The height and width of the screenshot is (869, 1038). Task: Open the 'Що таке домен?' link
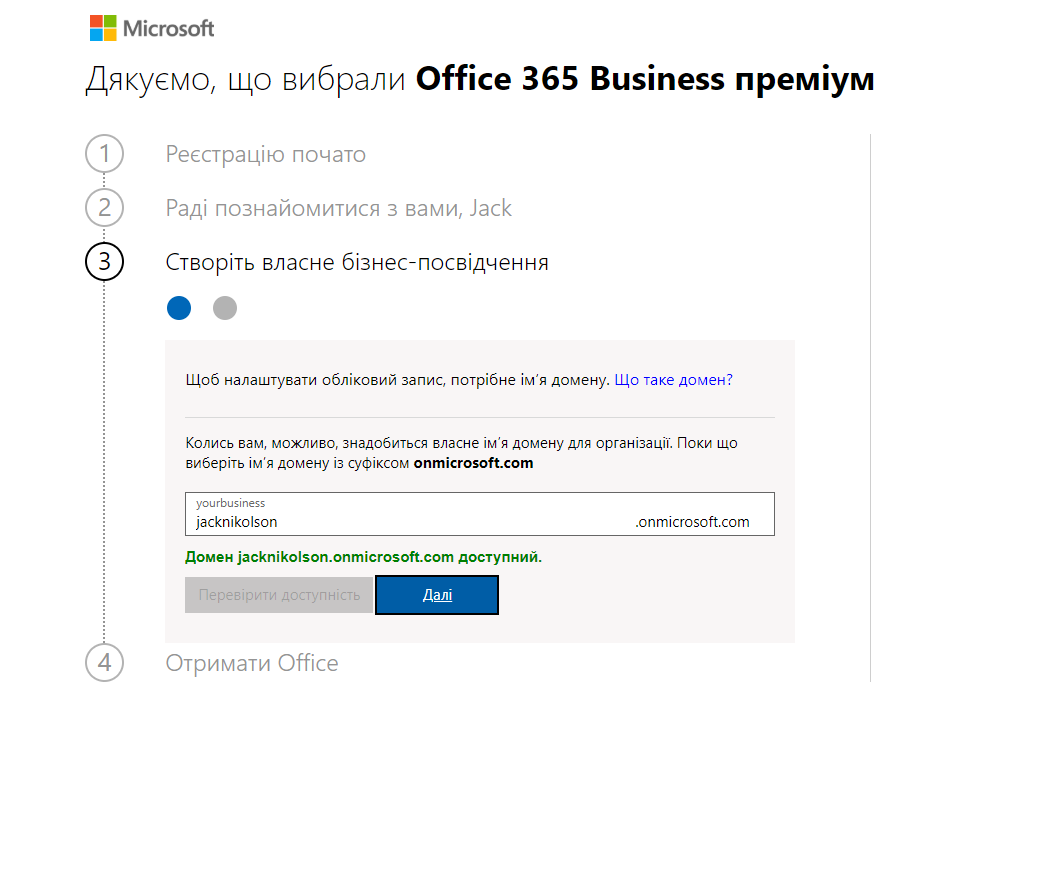673,380
